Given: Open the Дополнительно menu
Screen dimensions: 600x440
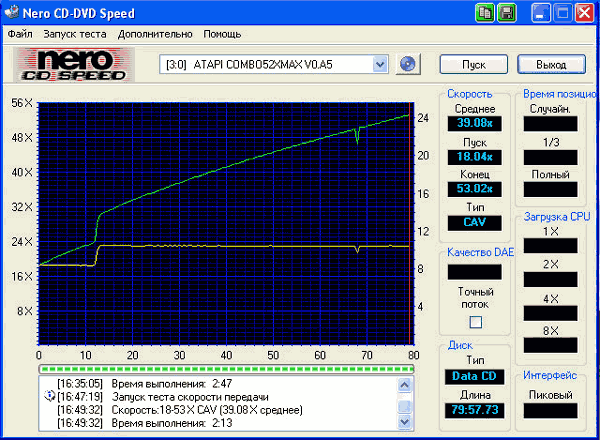Looking at the screenshot, I should (155, 34).
